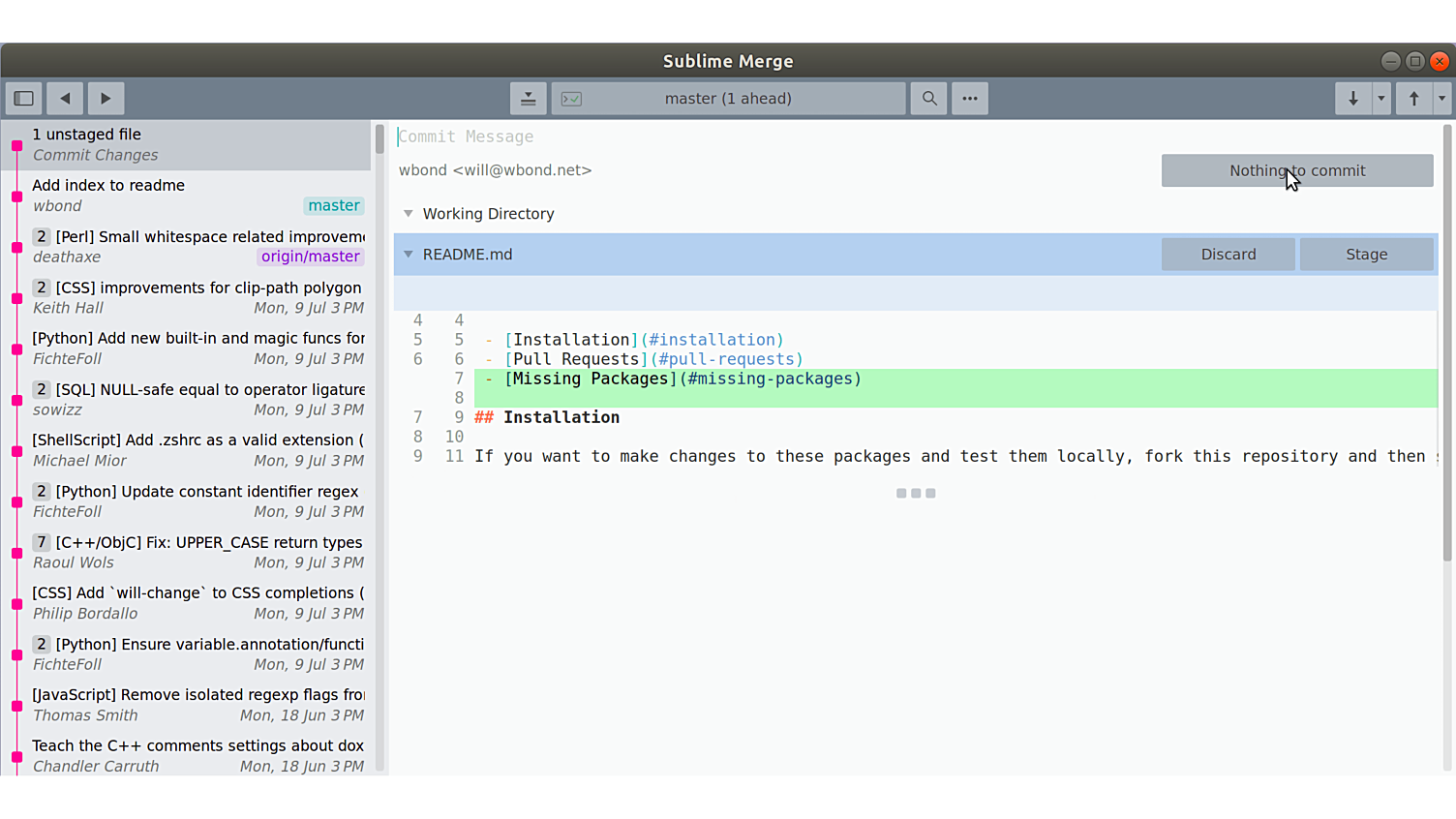Collapse the Working Directory section
Image resolution: width=1456 pixels, height=819 pixels.
(408, 213)
